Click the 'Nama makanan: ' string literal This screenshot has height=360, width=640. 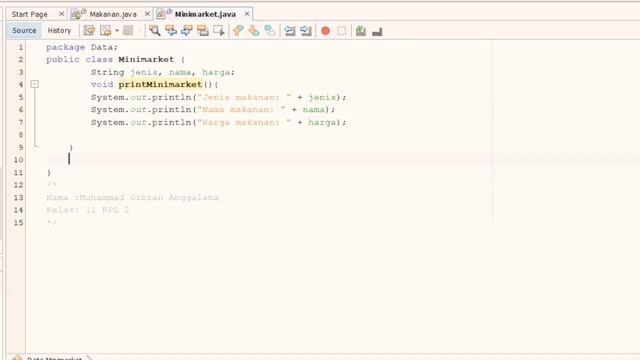[241, 110]
